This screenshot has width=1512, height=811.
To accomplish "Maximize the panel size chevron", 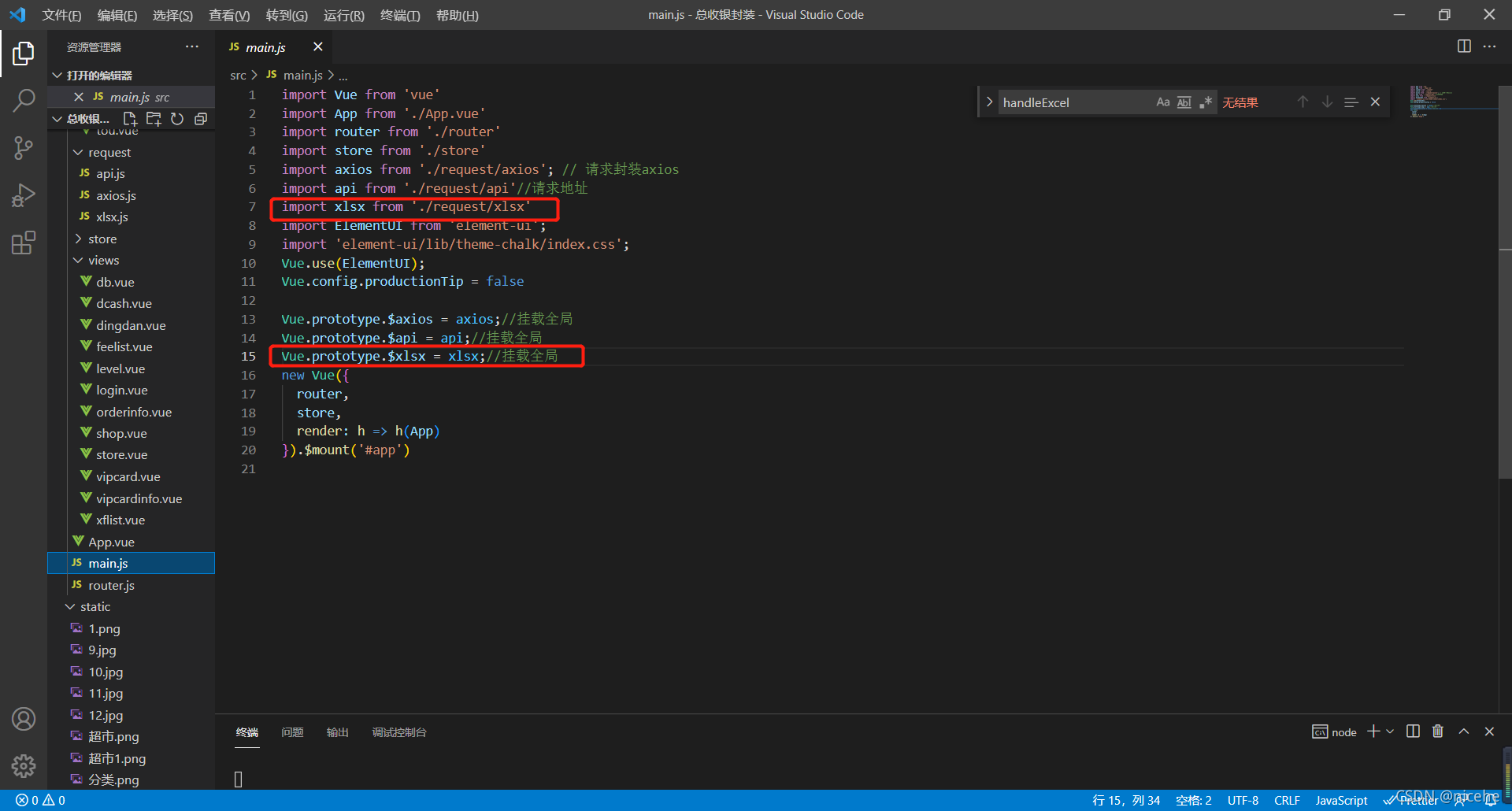I will [1463, 731].
